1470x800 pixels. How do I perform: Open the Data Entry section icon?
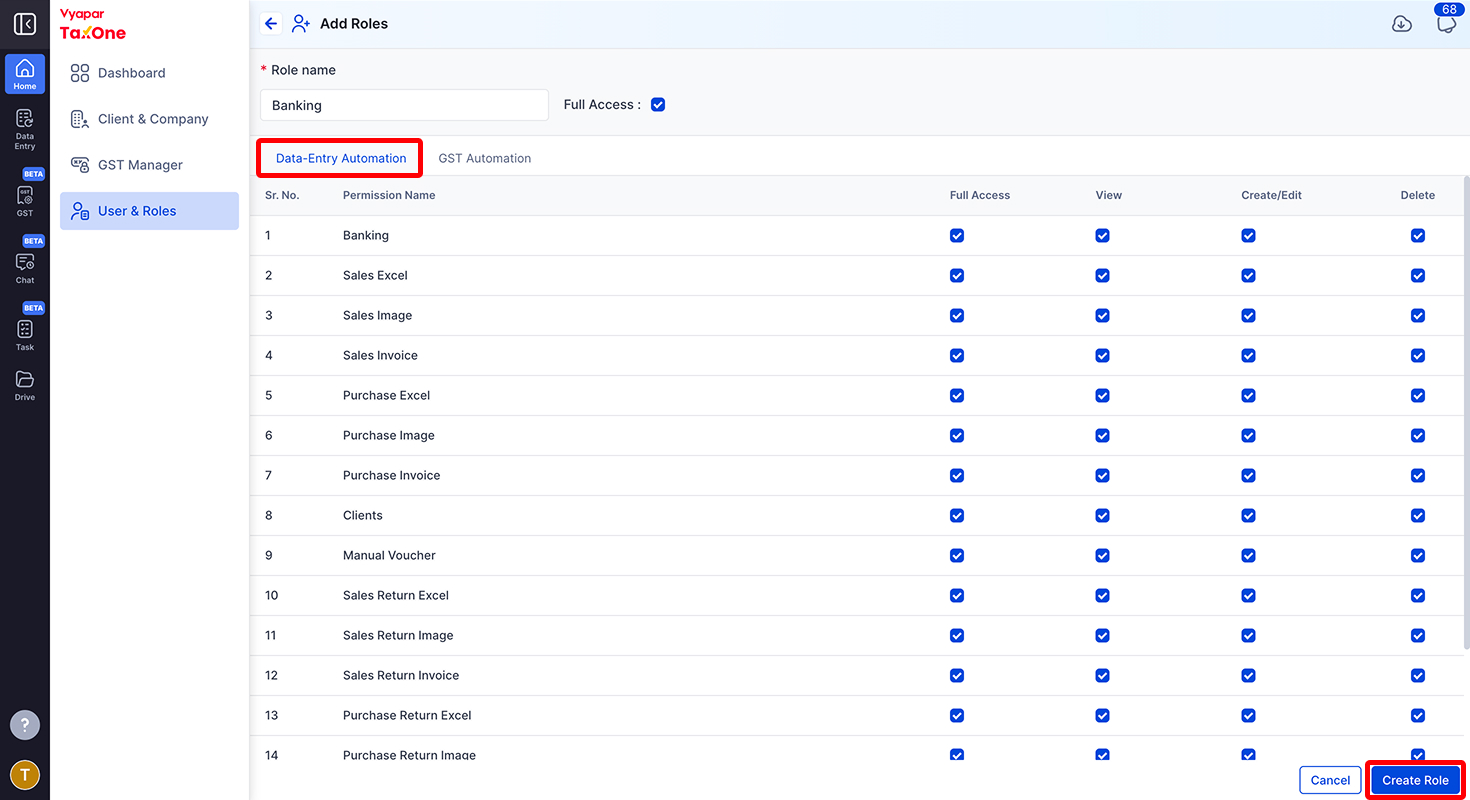point(25,130)
